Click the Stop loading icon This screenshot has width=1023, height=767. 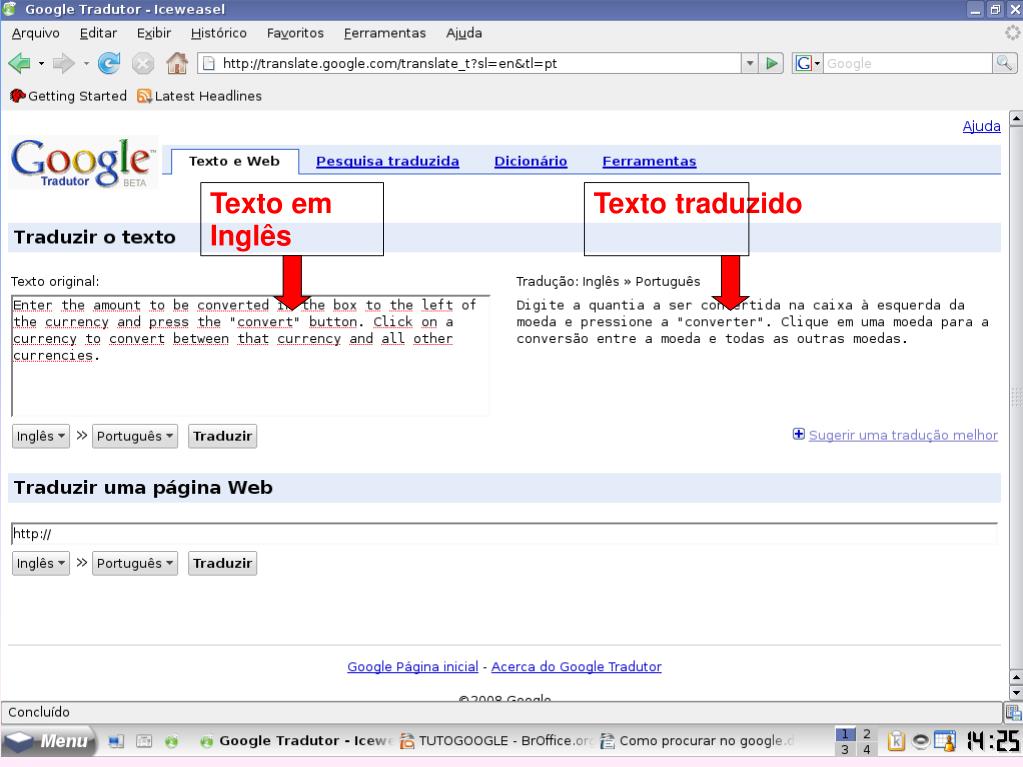(144, 63)
